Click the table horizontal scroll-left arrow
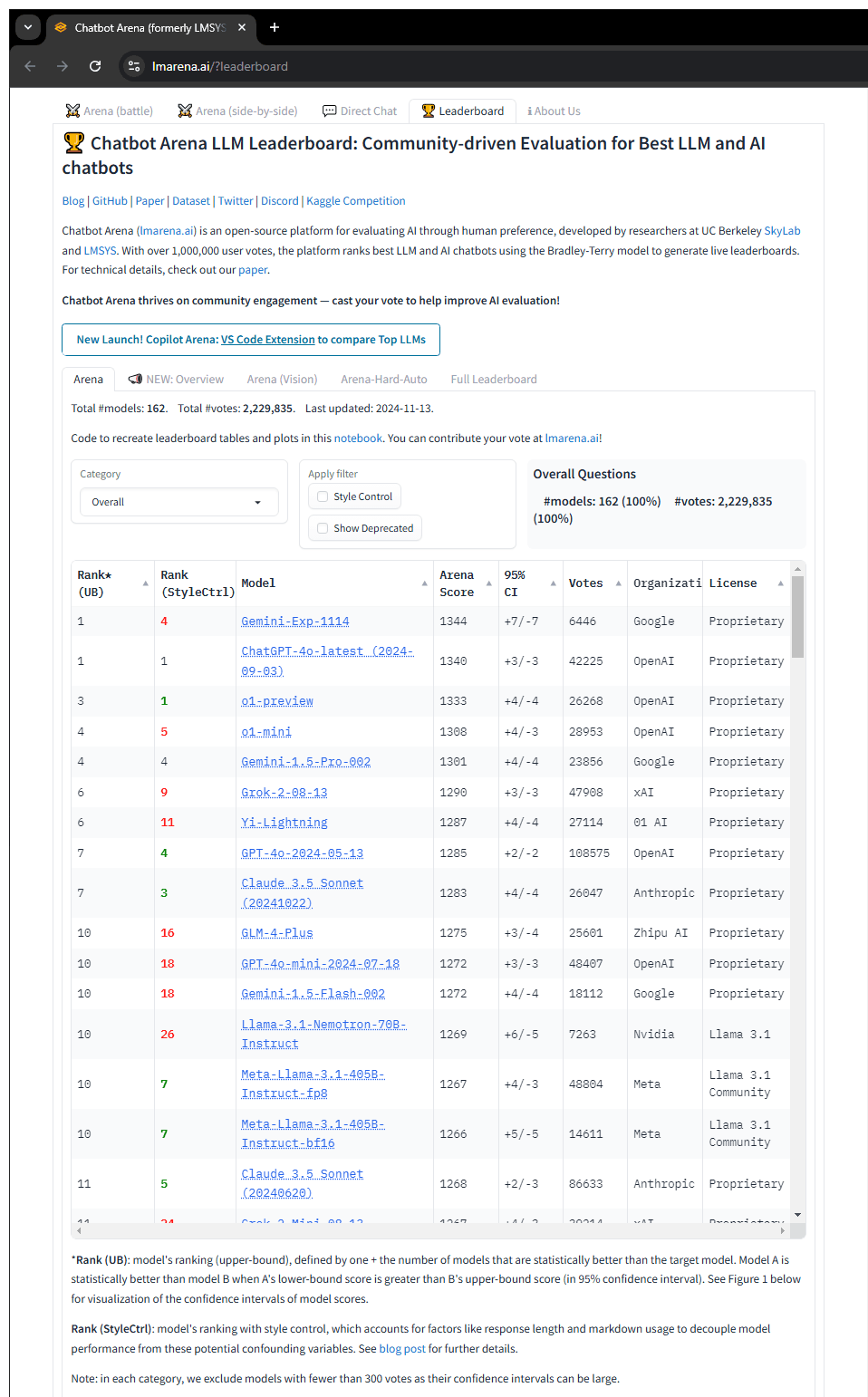 [79, 1231]
